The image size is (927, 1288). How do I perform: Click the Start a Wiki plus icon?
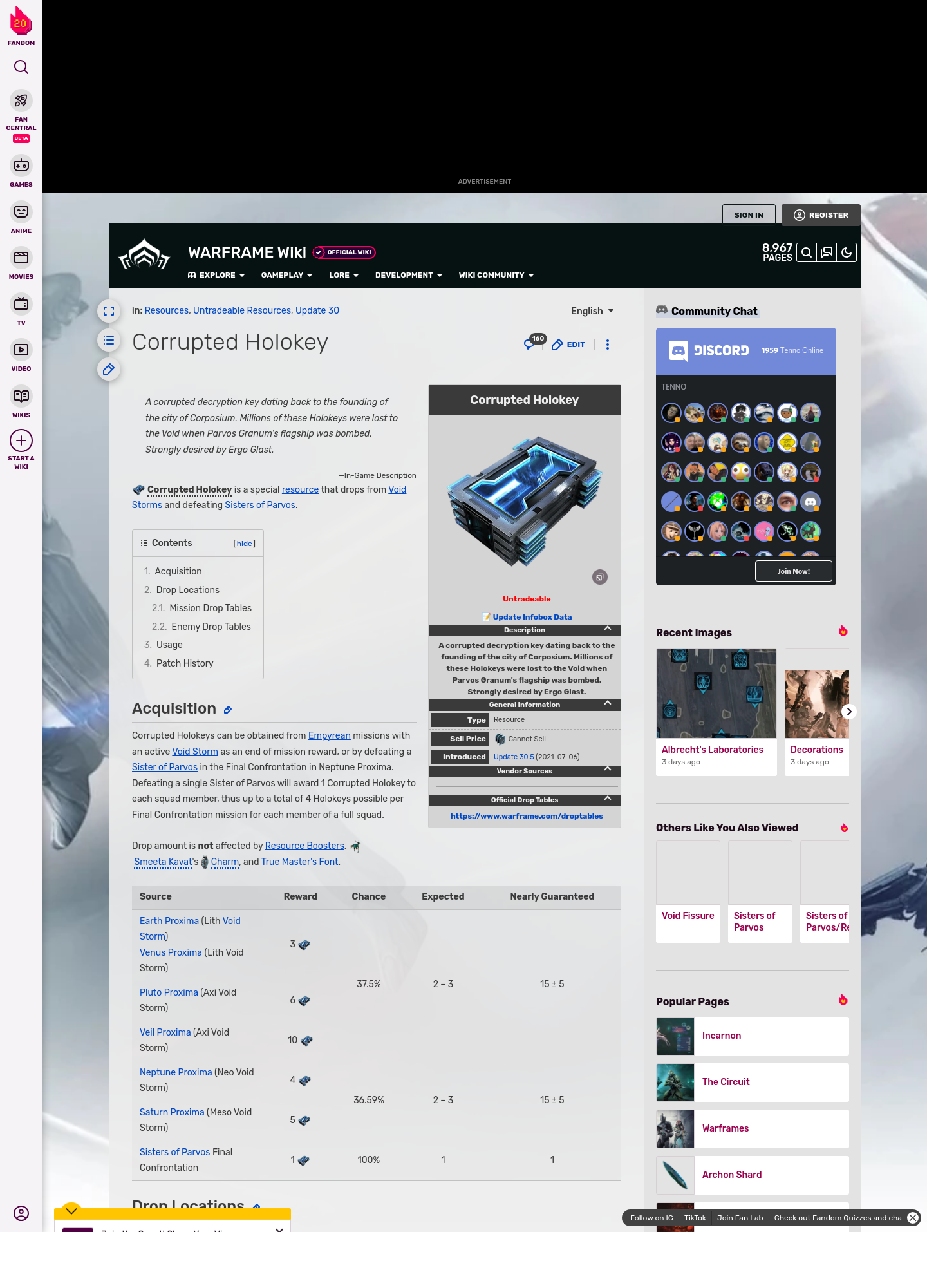(x=21, y=440)
